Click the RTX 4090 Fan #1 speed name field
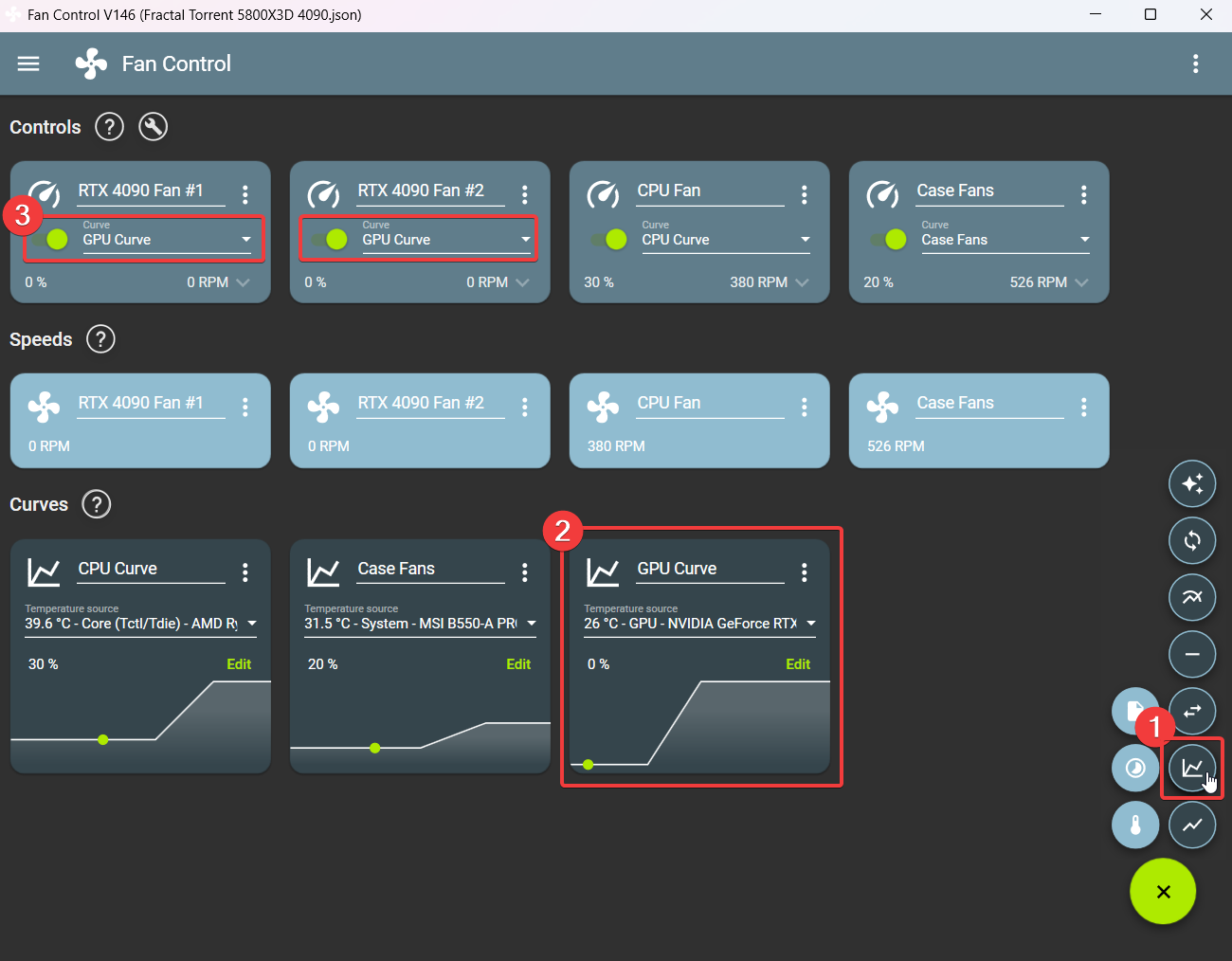Viewport: 1232px width, 961px height. pos(152,403)
